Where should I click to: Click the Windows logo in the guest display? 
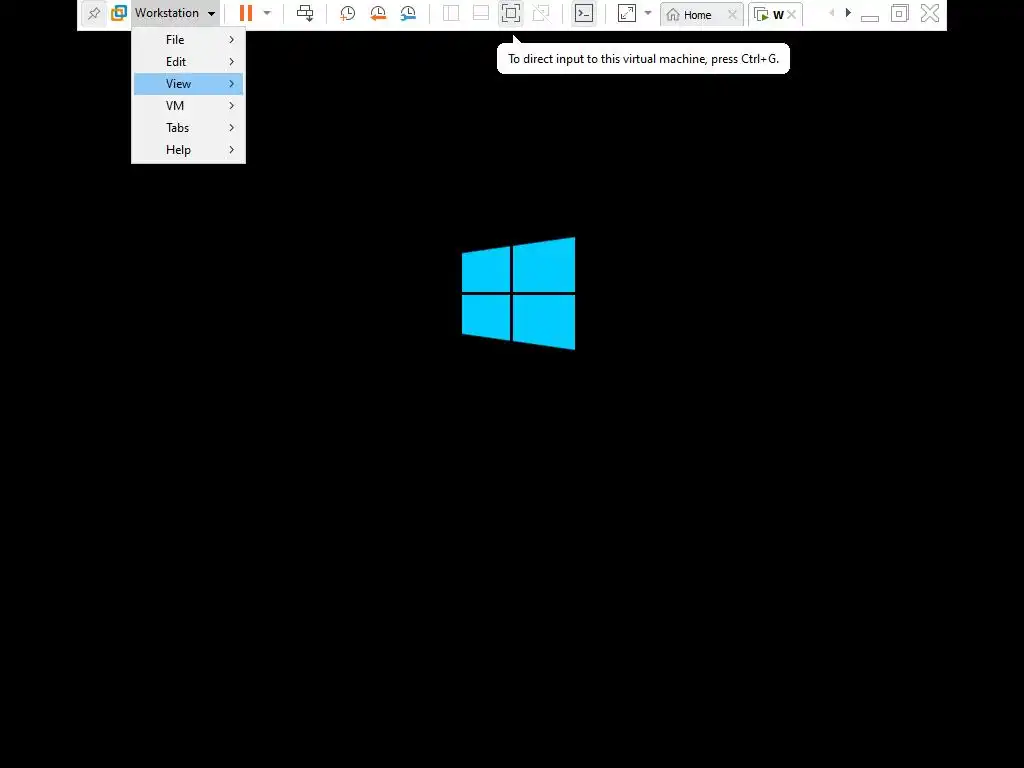coord(519,293)
